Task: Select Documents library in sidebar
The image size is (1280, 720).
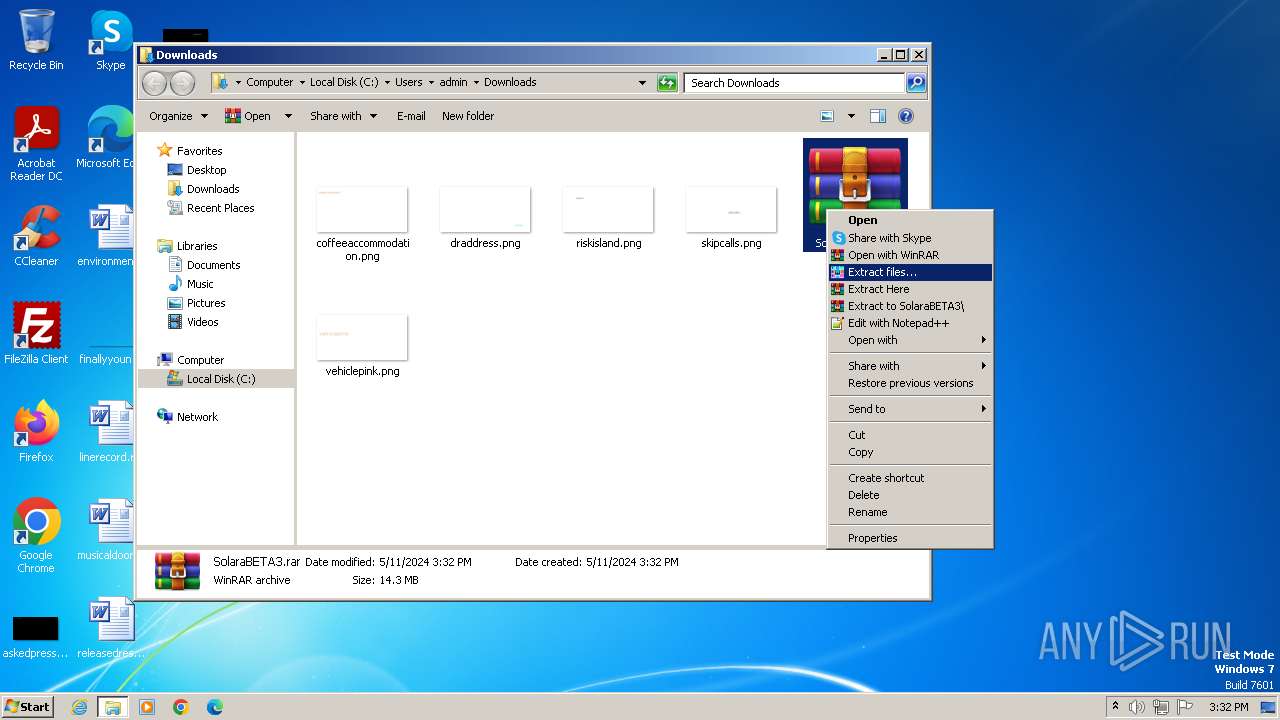Action: (x=213, y=265)
